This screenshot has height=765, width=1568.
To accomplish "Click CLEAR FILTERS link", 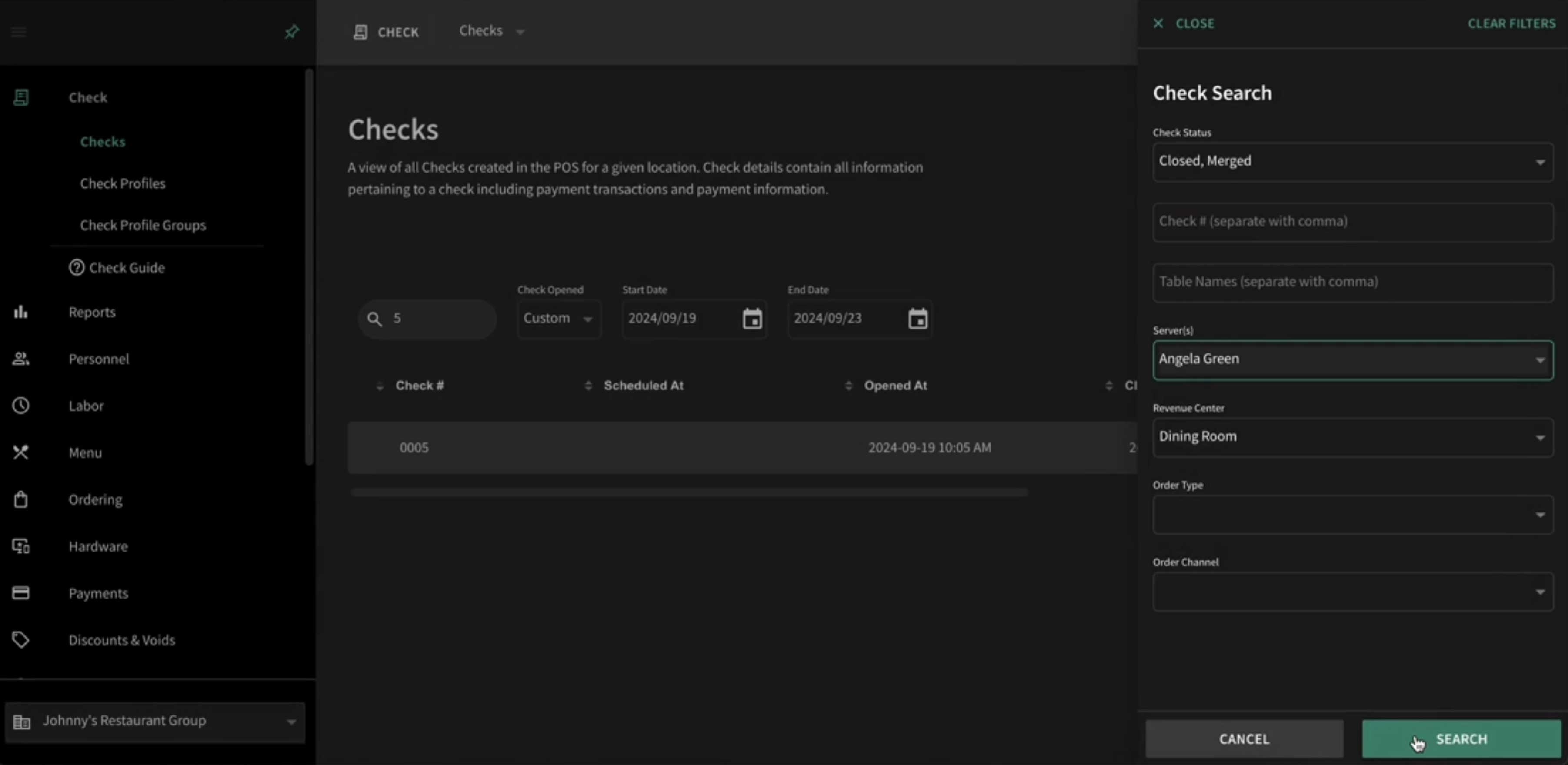I will tap(1511, 23).
